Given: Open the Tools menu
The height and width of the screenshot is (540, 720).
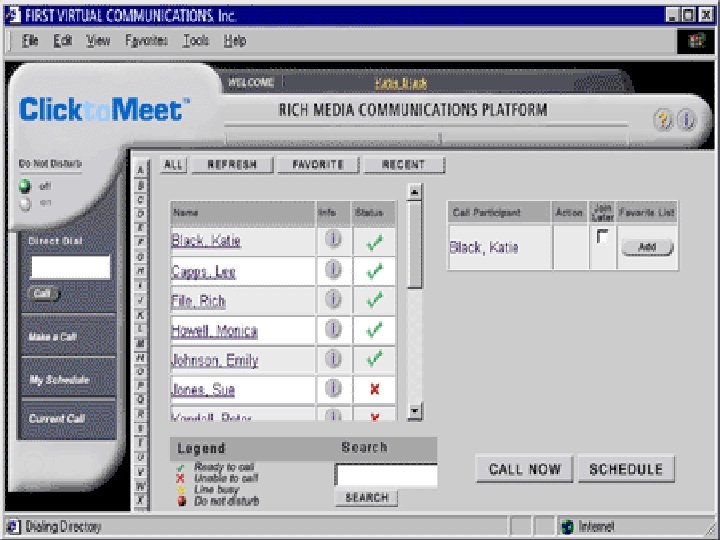Looking at the screenshot, I should point(196,41).
